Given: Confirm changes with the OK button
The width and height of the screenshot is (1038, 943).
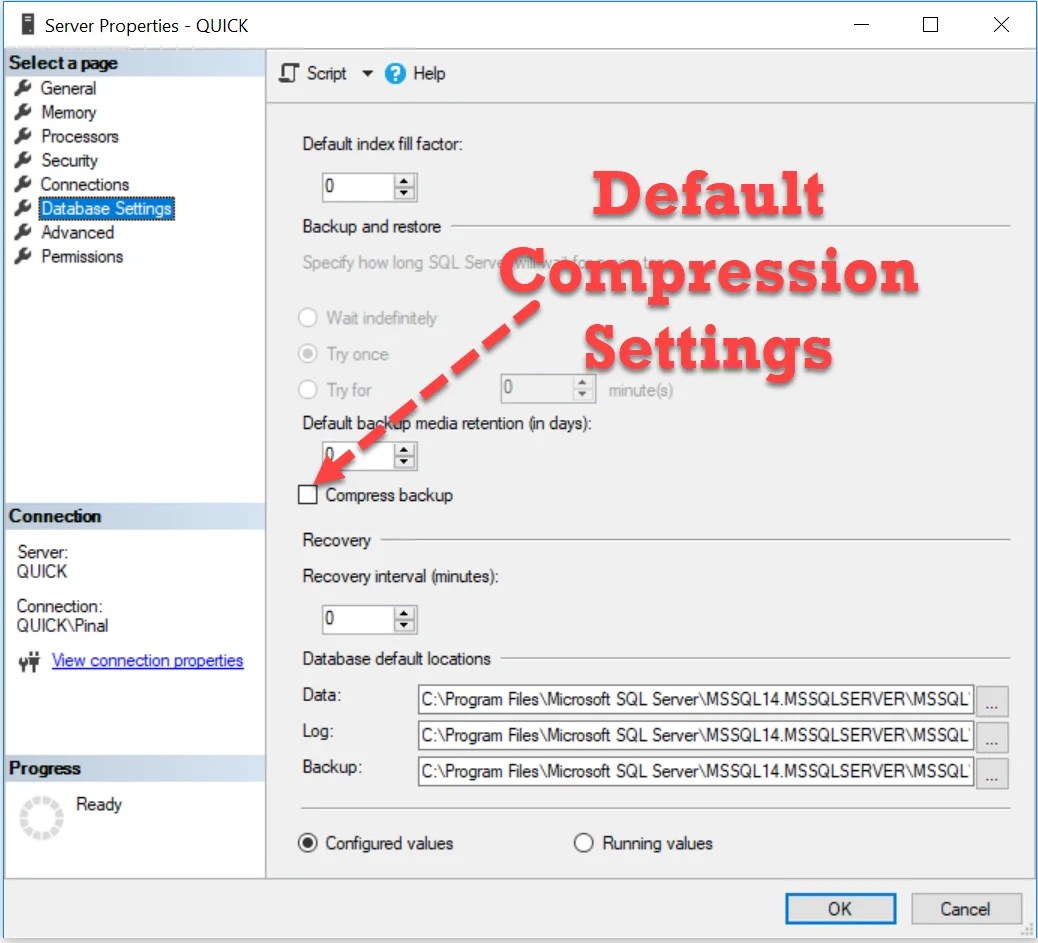Looking at the screenshot, I should point(840,908).
